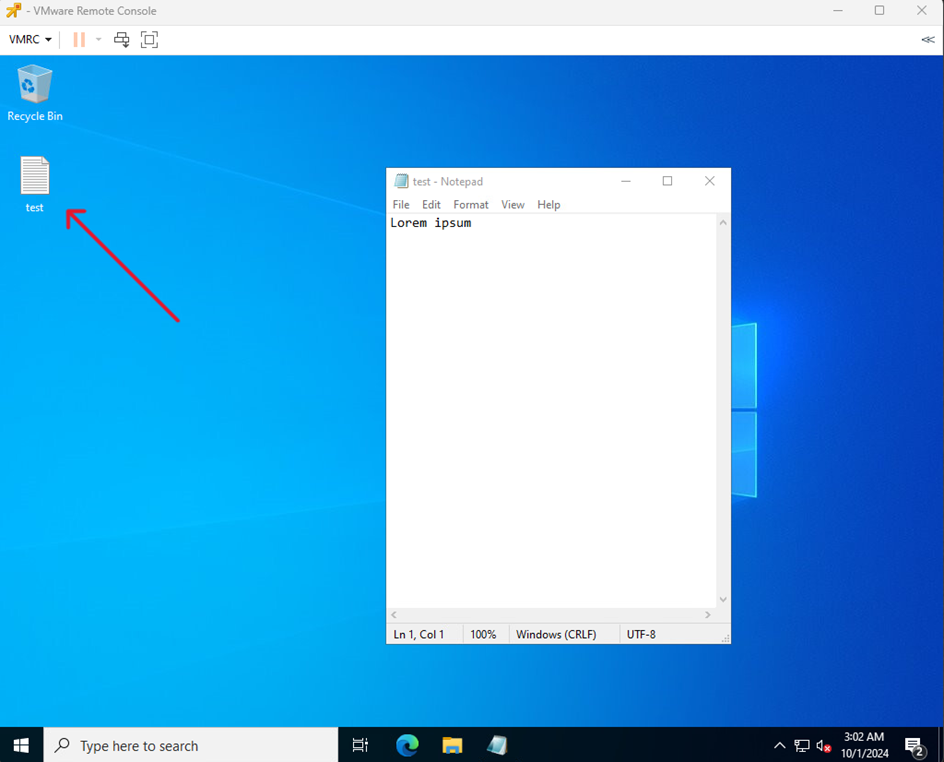944x762 pixels.
Task: Open Task View from the taskbar
Action: tap(360, 745)
